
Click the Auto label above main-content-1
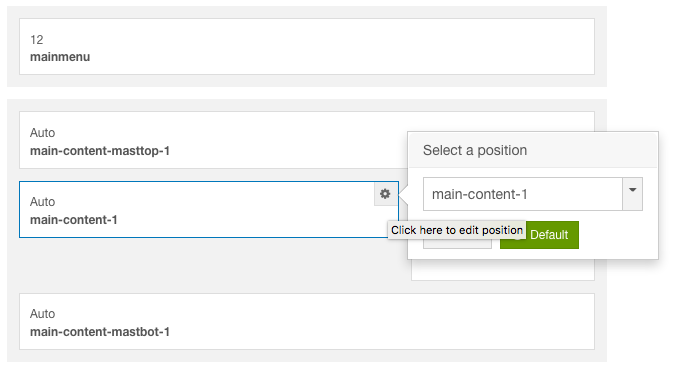click(42, 202)
